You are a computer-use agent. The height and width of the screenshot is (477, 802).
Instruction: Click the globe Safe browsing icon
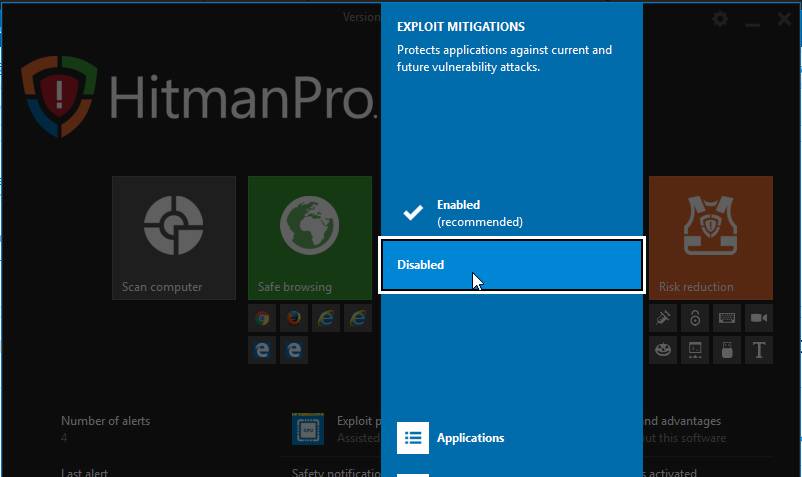coord(309,225)
